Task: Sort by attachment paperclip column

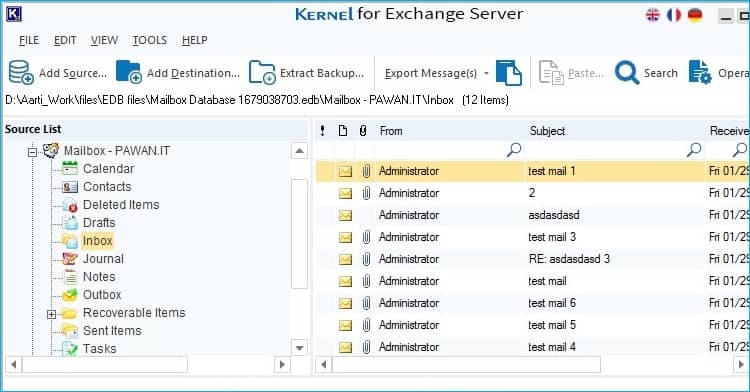Action: coord(363,131)
